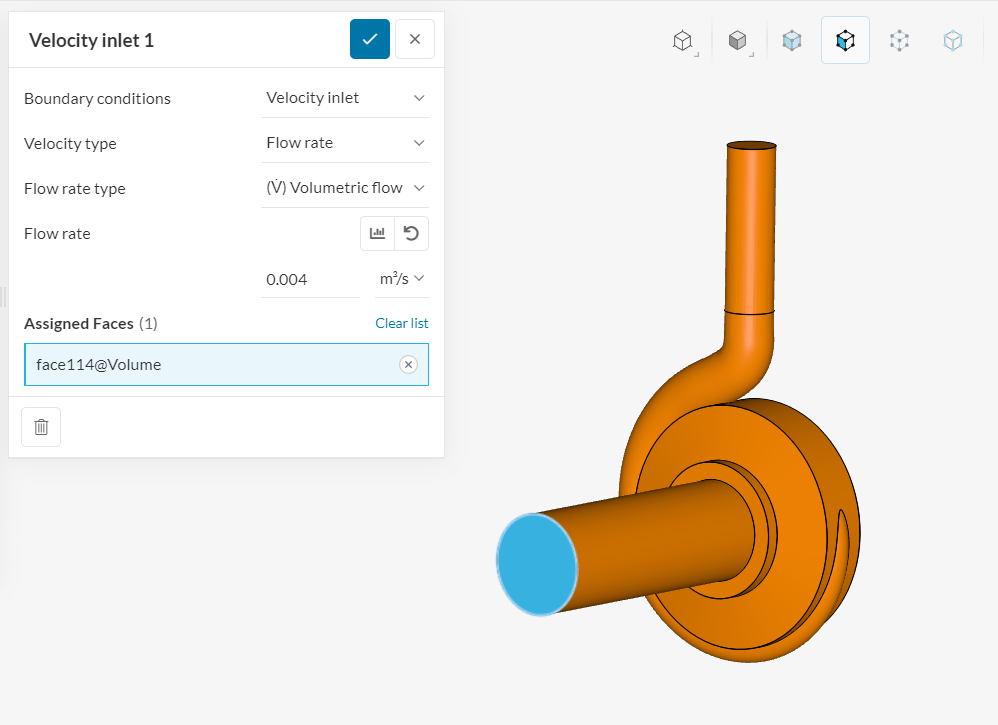This screenshot has height=725, width=998.
Task: Confirm Velocity inlet 1 with checkmark button
Action: click(x=369, y=39)
